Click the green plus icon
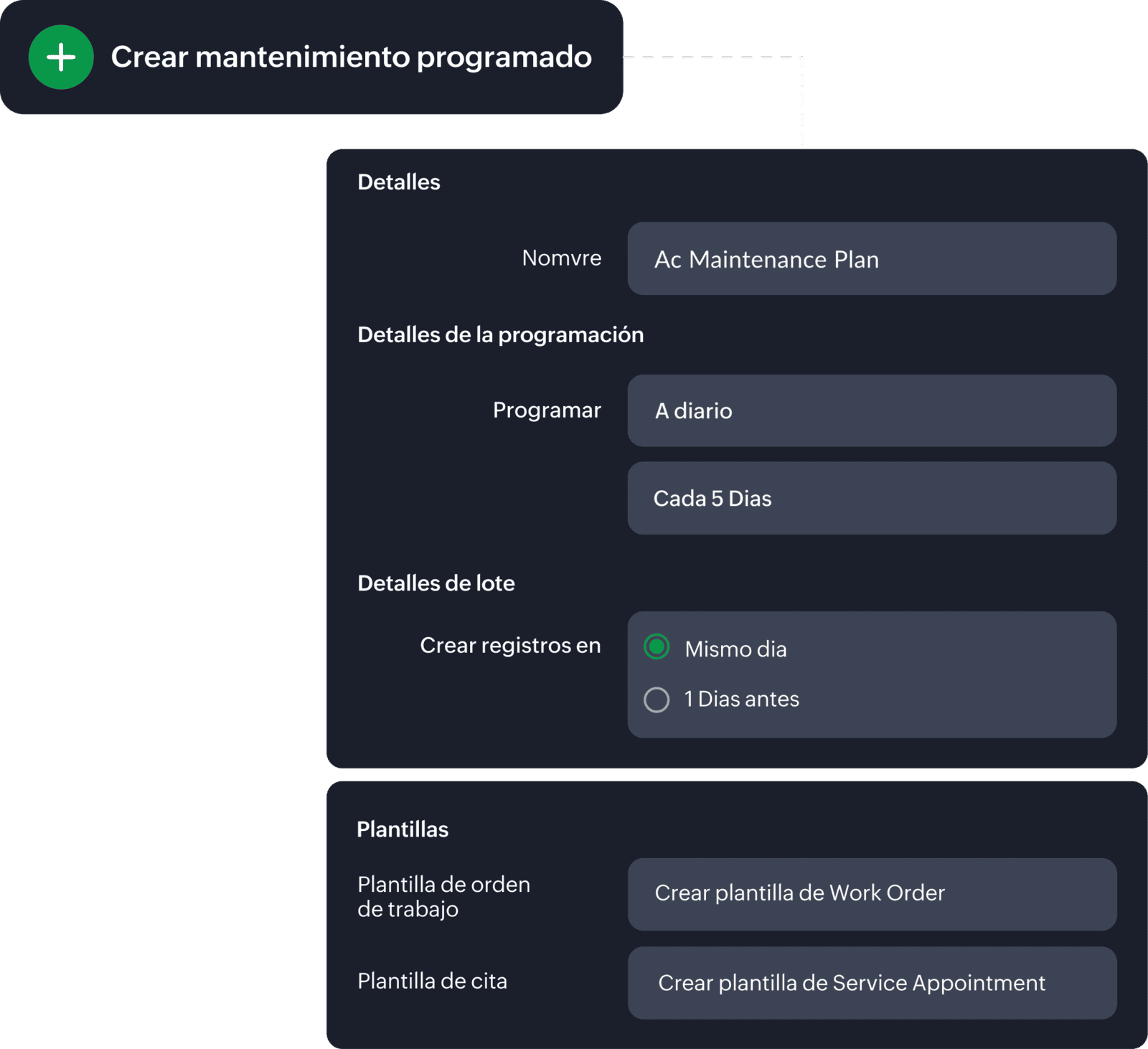1148x1049 pixels. (61, 57)
